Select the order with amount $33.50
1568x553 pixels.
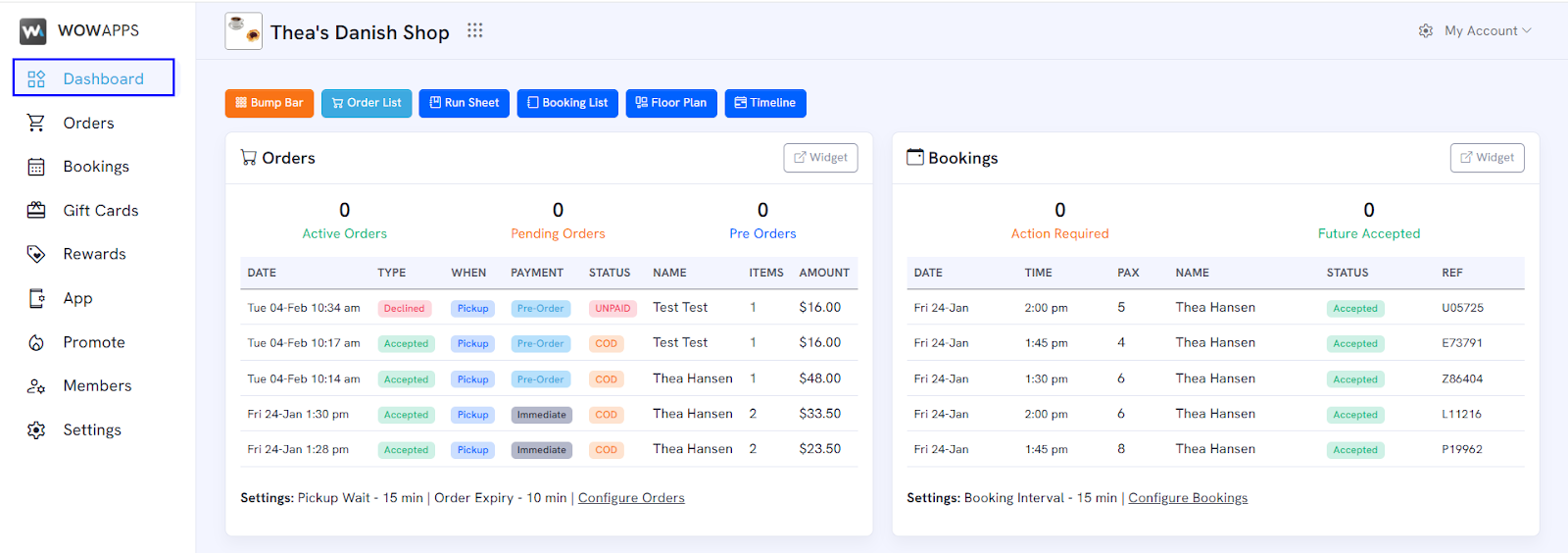[549, 414]
